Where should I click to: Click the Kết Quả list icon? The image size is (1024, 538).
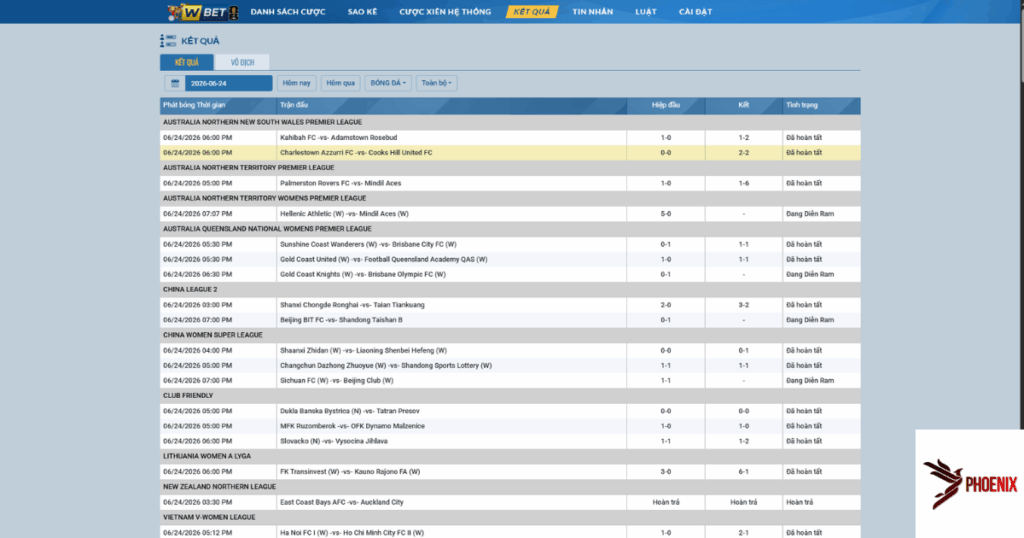[x=168, y=41]
